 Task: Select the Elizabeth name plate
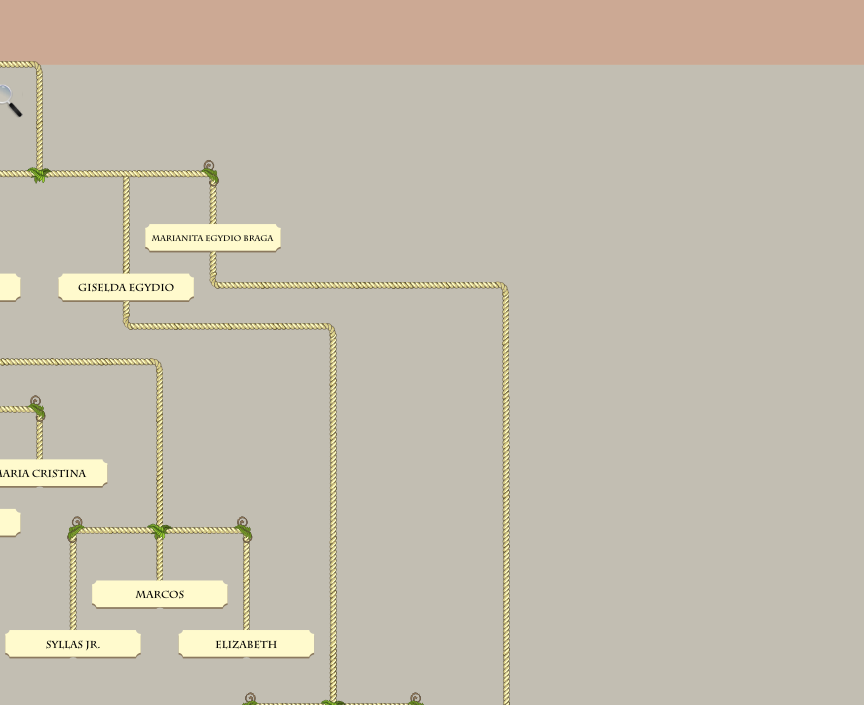246,645
